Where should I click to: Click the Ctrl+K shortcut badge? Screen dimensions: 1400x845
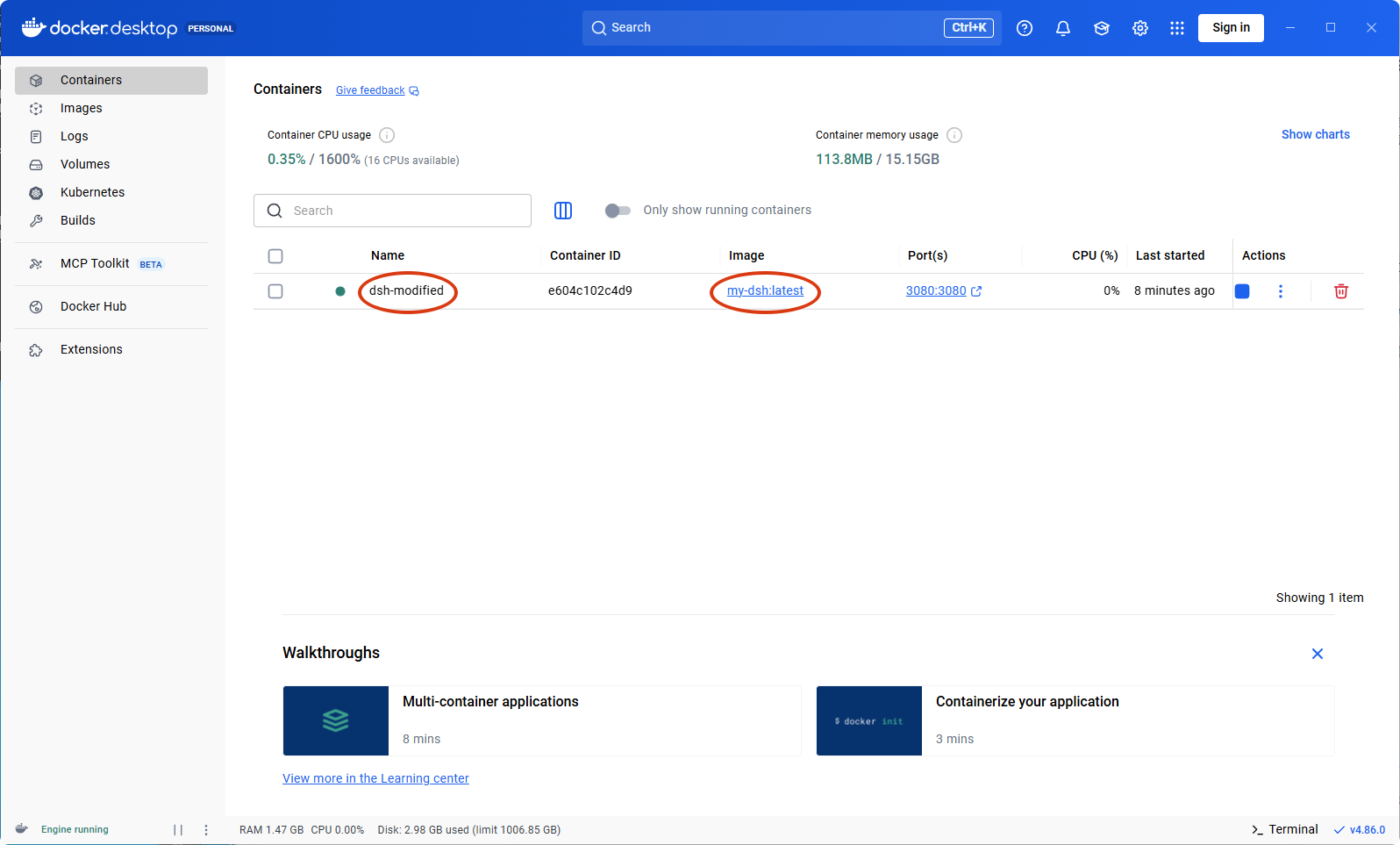coord(968,28)
